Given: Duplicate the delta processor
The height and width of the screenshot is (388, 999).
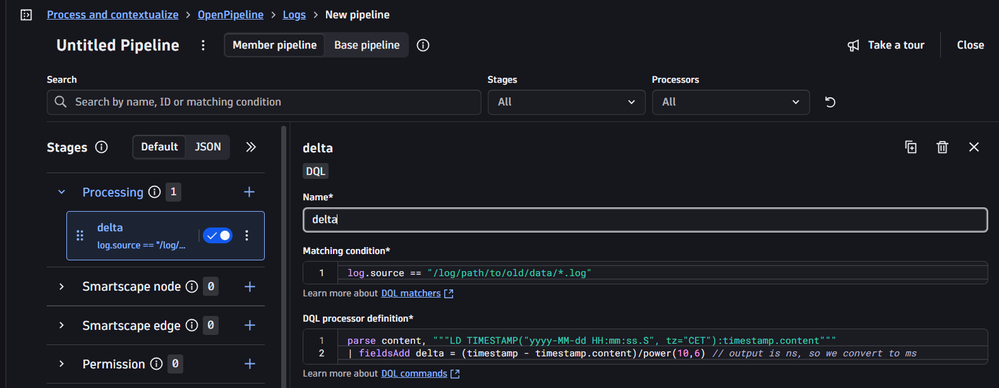Looking at the screenshot, I should point(911,147).
